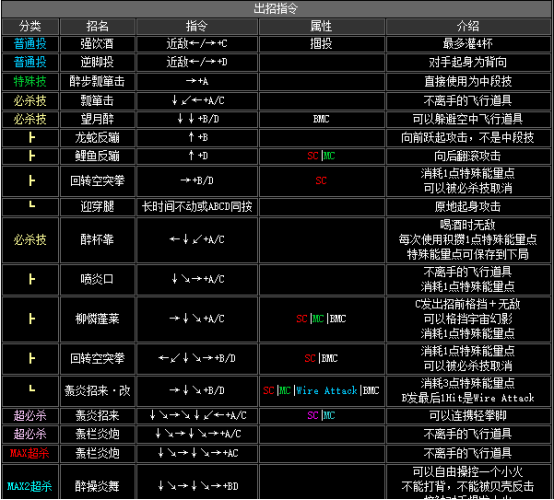Click the command '↑+B'
The width and height of the screenshot is (554, 500).
[x=198, y=137]
